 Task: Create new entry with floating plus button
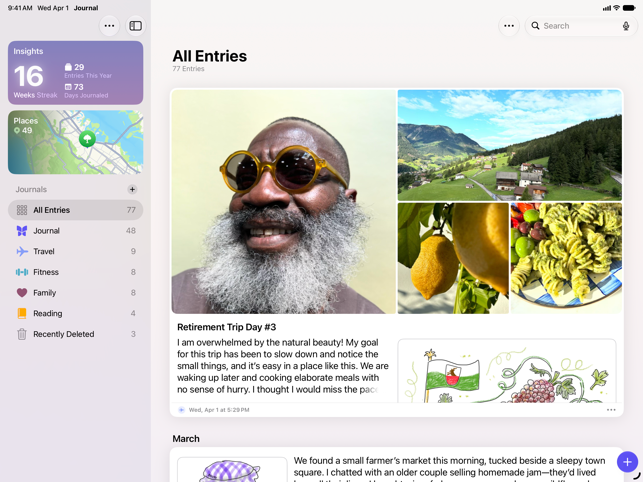click(x=627, y=462)
